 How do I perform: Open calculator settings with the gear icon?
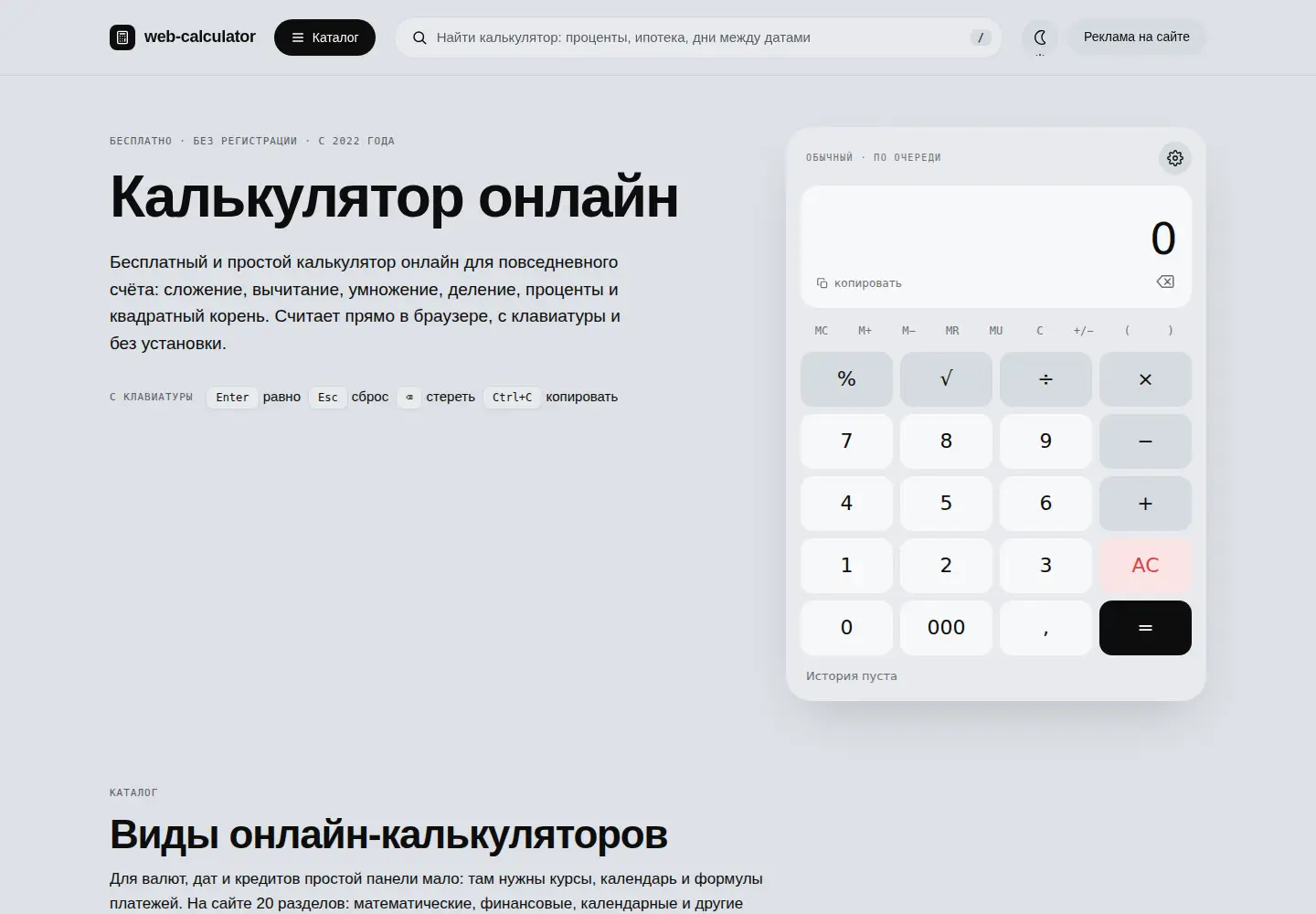pyautogui.click(x=1175, y=158)
